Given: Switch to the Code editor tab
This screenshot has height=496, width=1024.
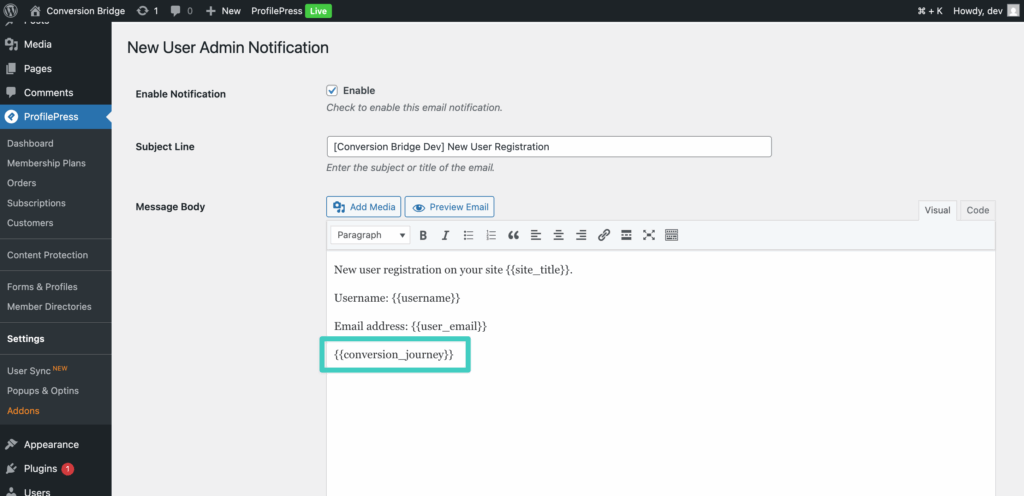Looking at the screenshot, I should pos(977,210).
